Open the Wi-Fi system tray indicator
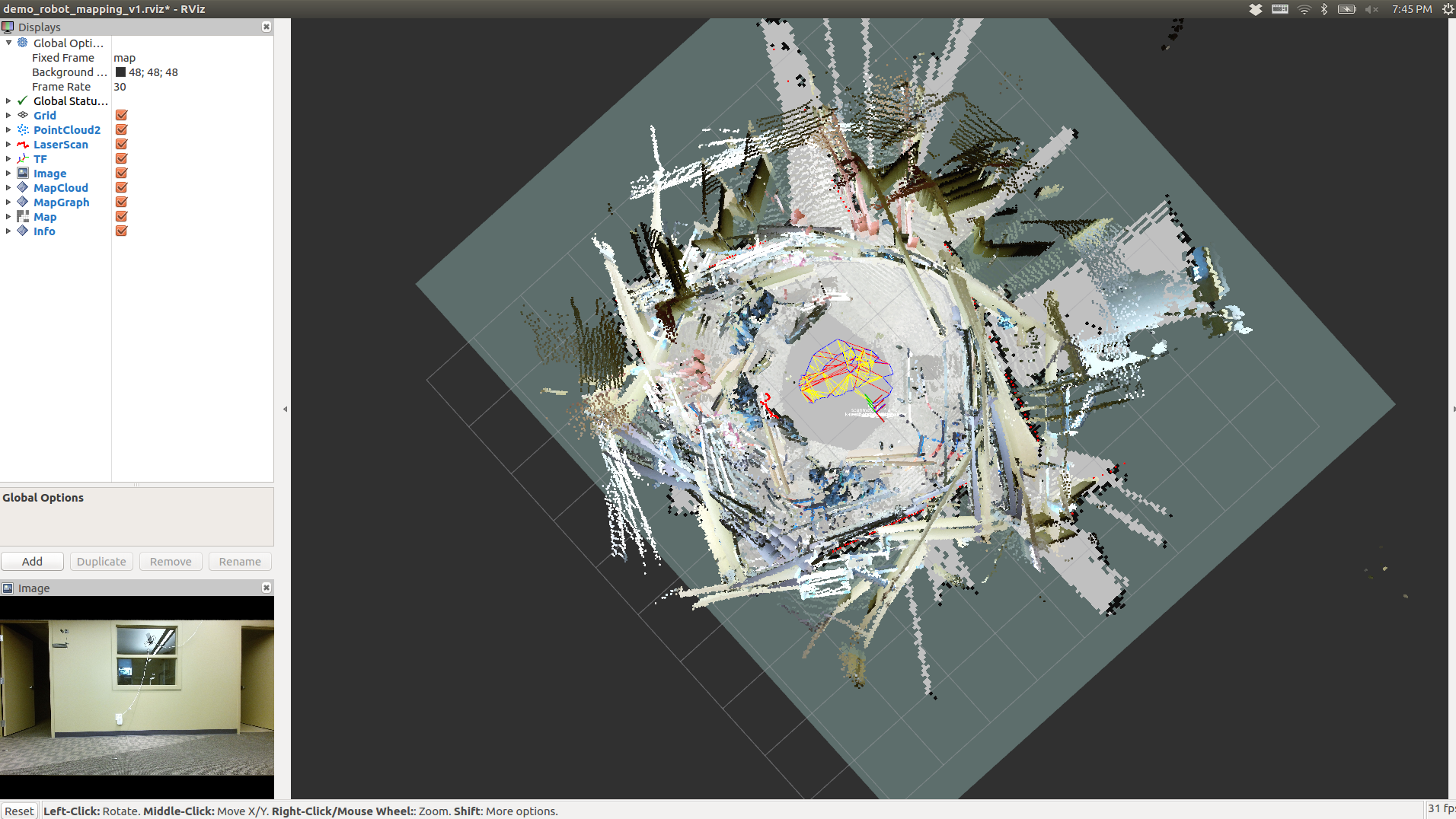 click(1304, 9)
